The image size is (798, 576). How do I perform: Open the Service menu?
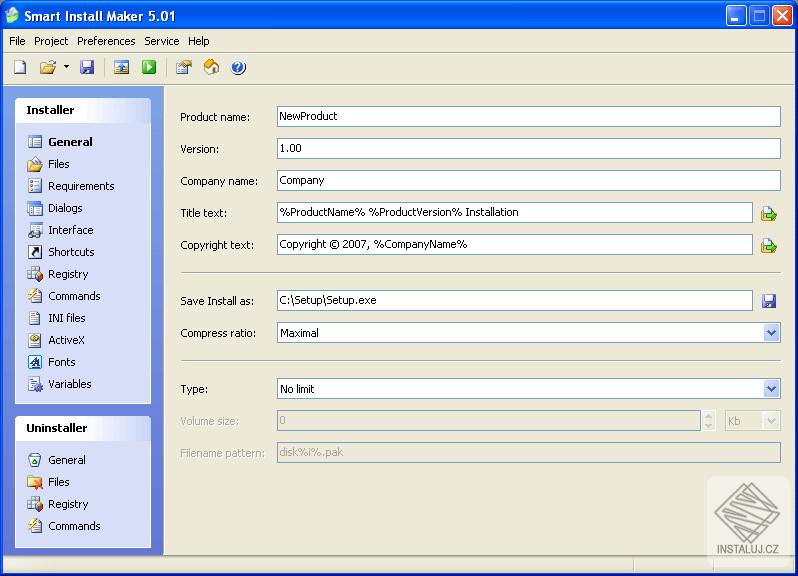pos(161,41)
